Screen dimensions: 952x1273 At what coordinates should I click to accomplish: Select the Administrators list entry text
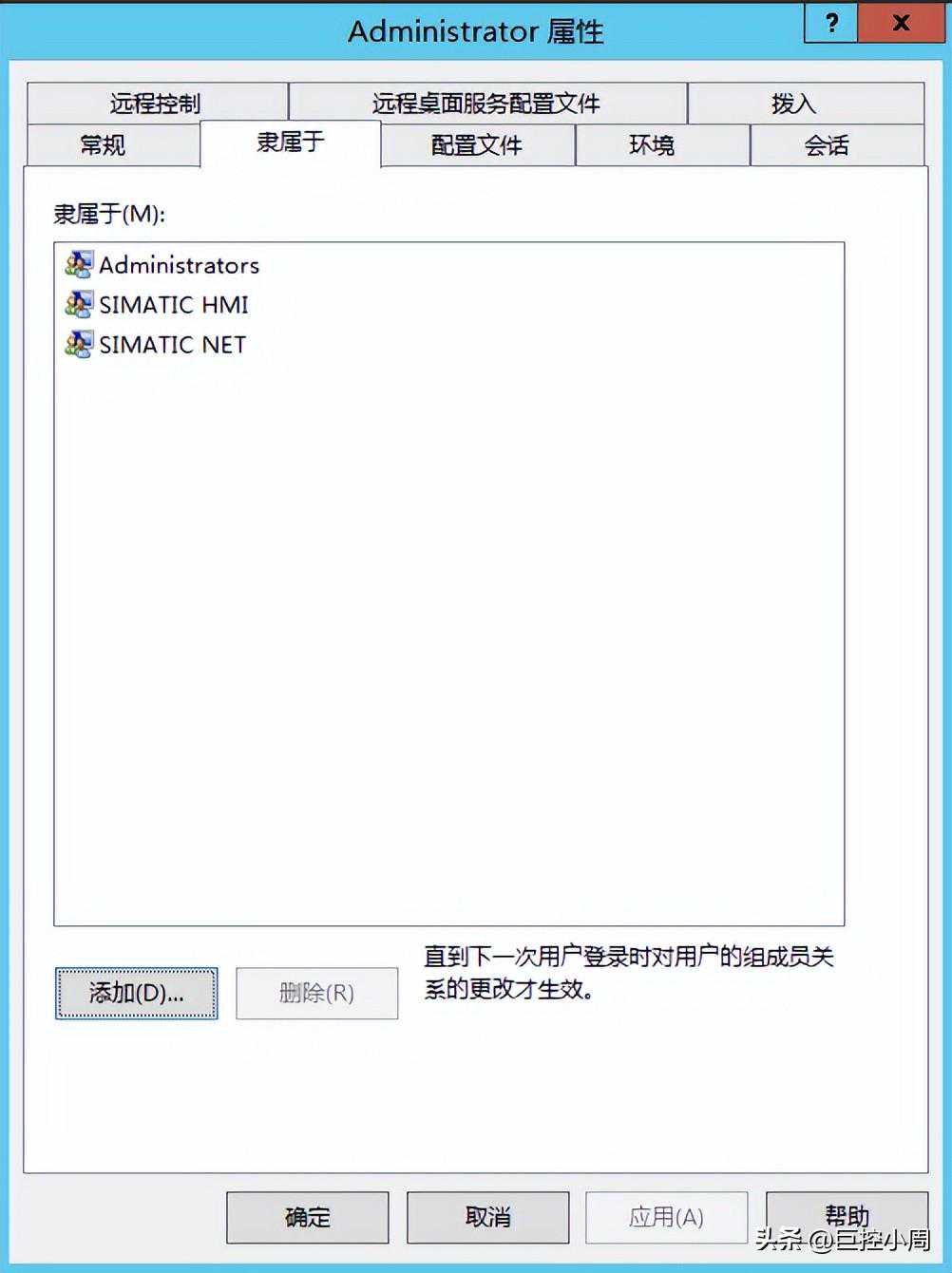[x=179, y=265]
